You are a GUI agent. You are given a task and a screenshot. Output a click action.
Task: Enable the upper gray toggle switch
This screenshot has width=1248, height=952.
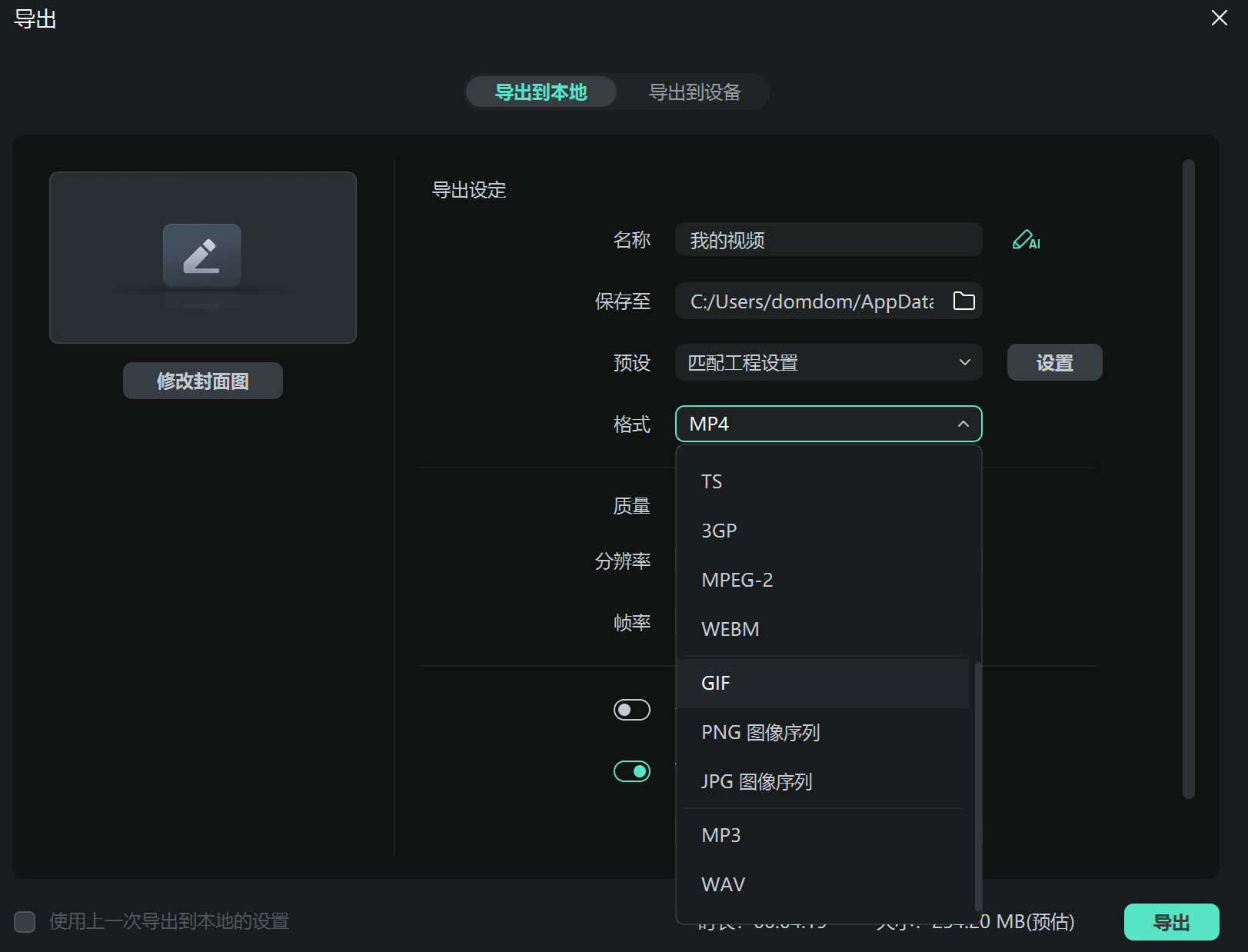(x=631, y=709)
